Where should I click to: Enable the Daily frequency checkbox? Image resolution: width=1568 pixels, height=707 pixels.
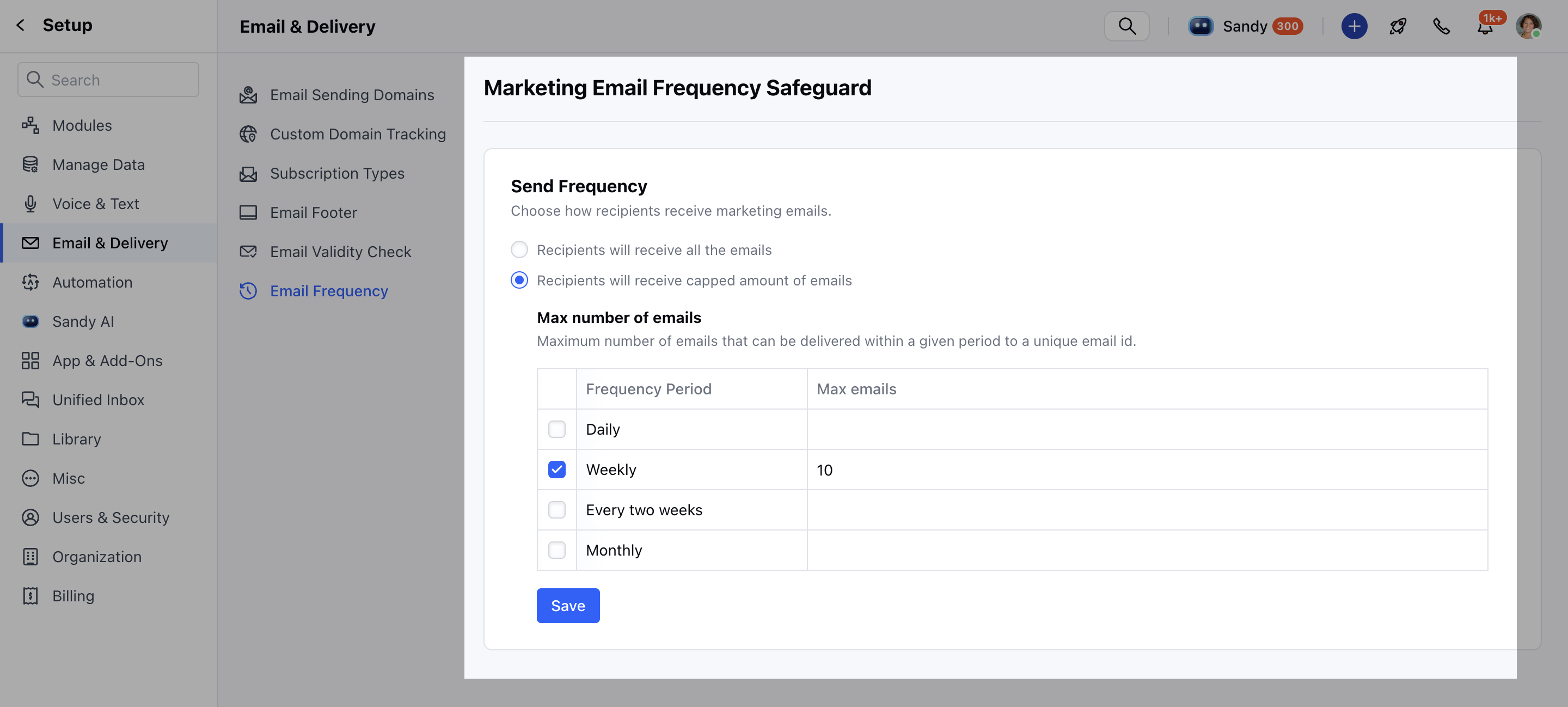(x=556, y=429)
